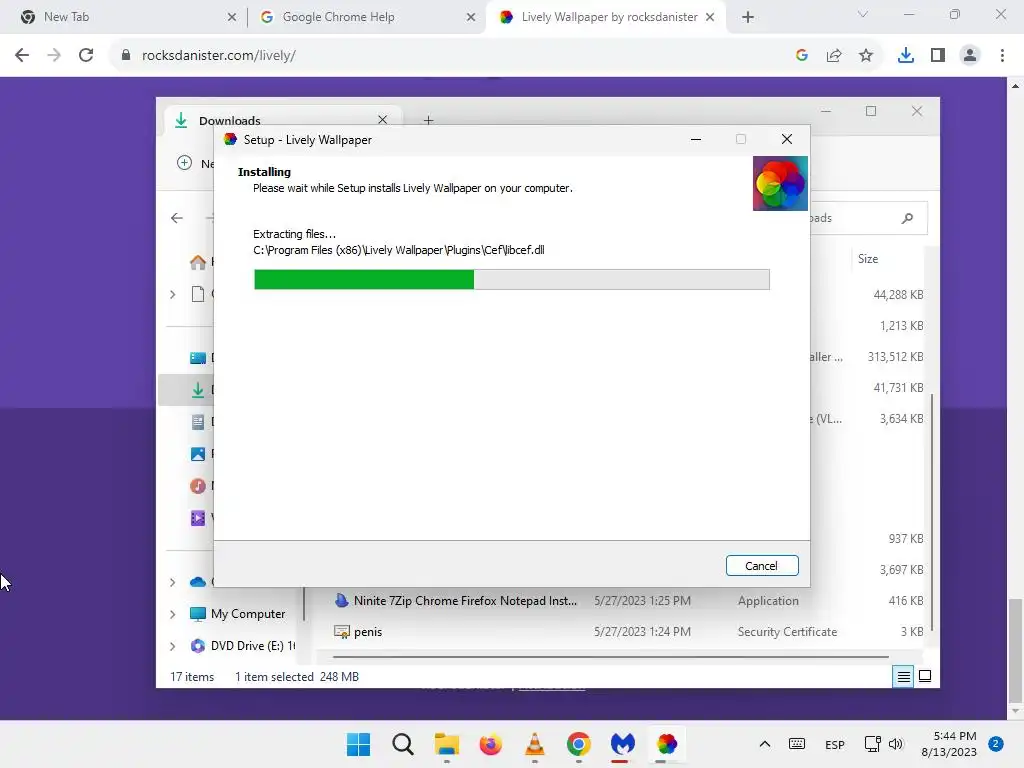1024x768 pixels.
Task: Open Chrome tab search chevron
Action: 863,14
